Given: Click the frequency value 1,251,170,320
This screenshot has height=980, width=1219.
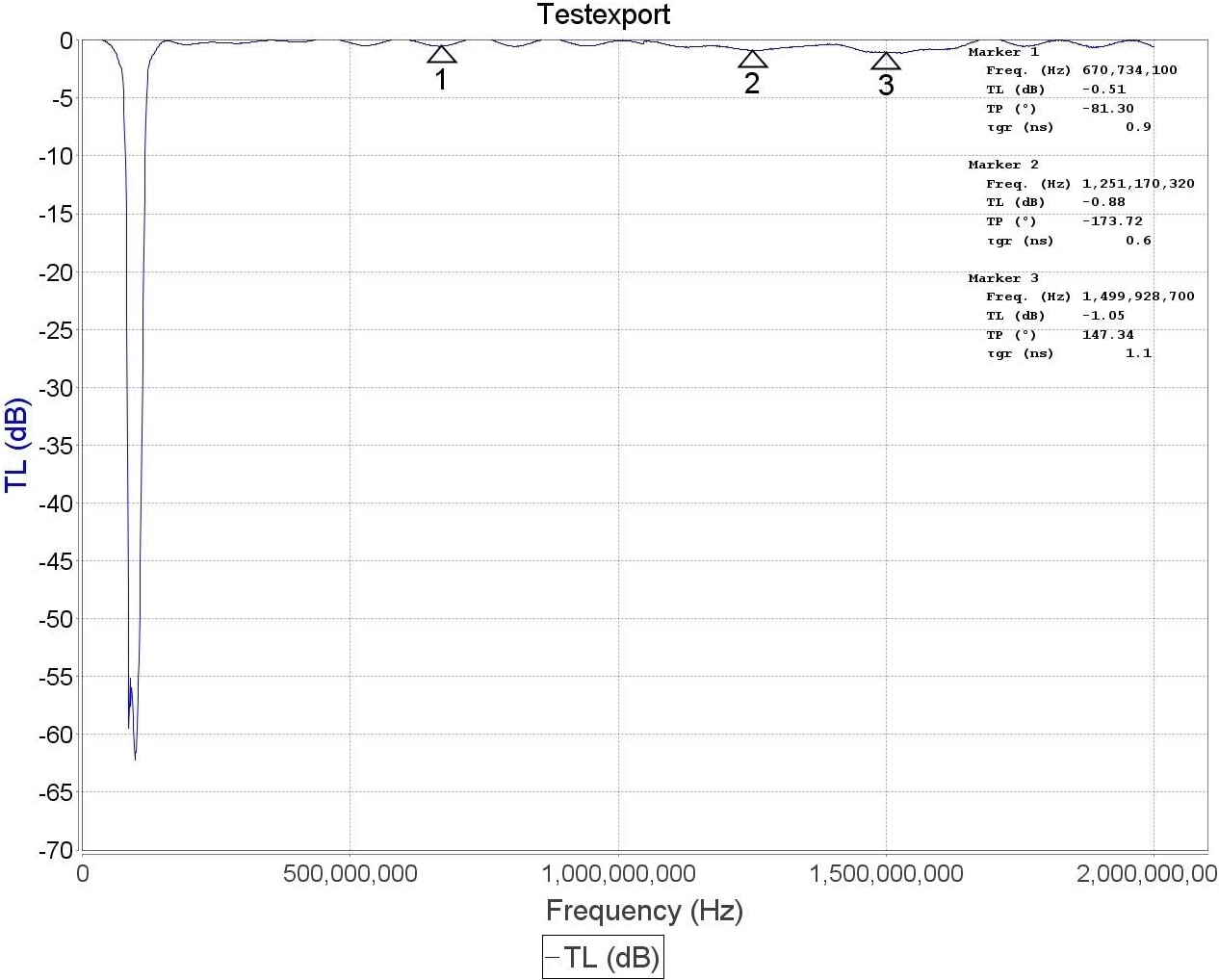Looking at the screenshot, I should [x=1138, y=184].
